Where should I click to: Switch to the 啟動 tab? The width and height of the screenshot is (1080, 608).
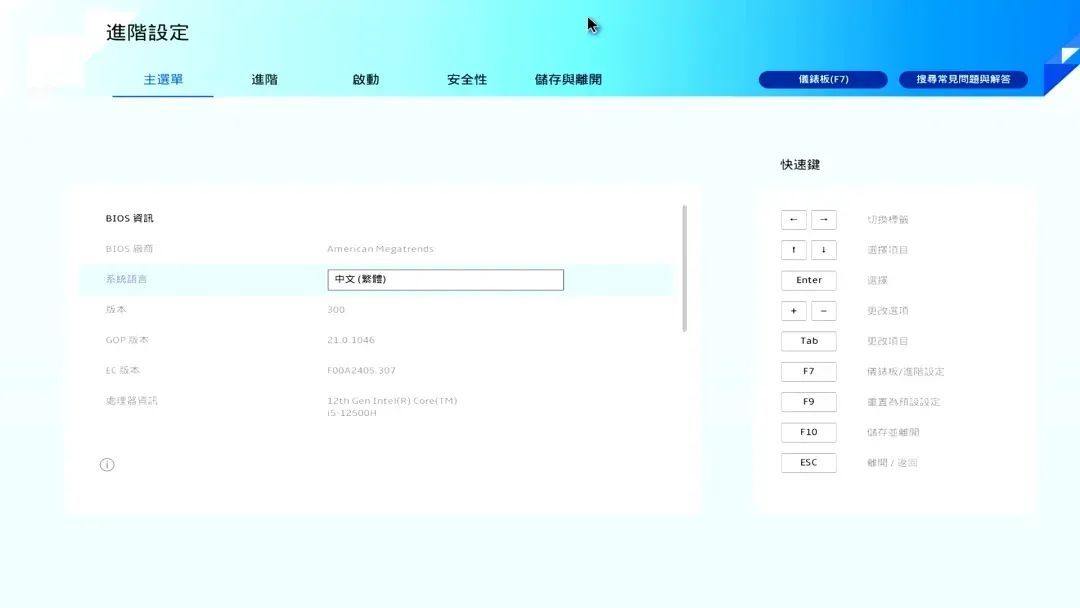(366, 79)
